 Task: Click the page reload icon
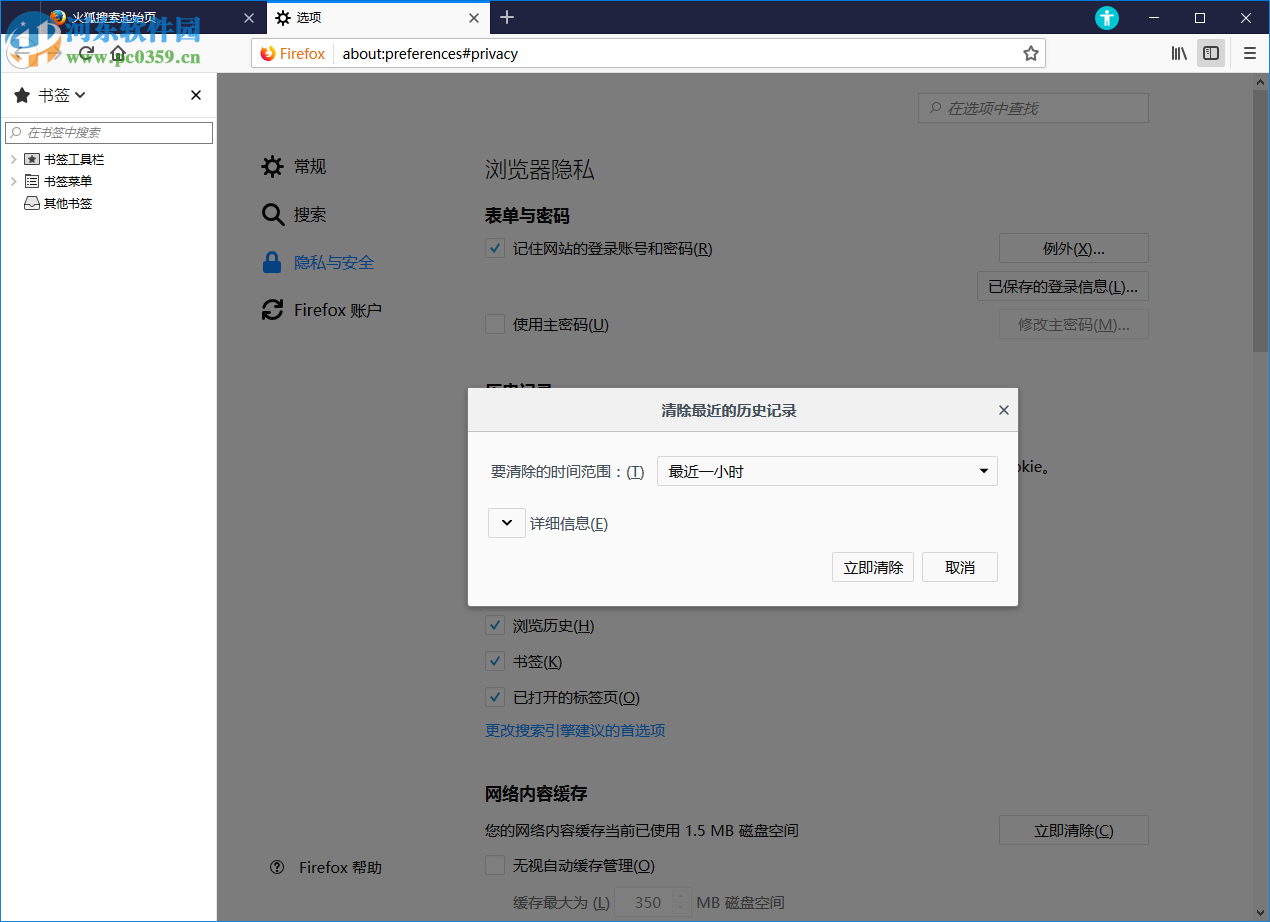85,52
